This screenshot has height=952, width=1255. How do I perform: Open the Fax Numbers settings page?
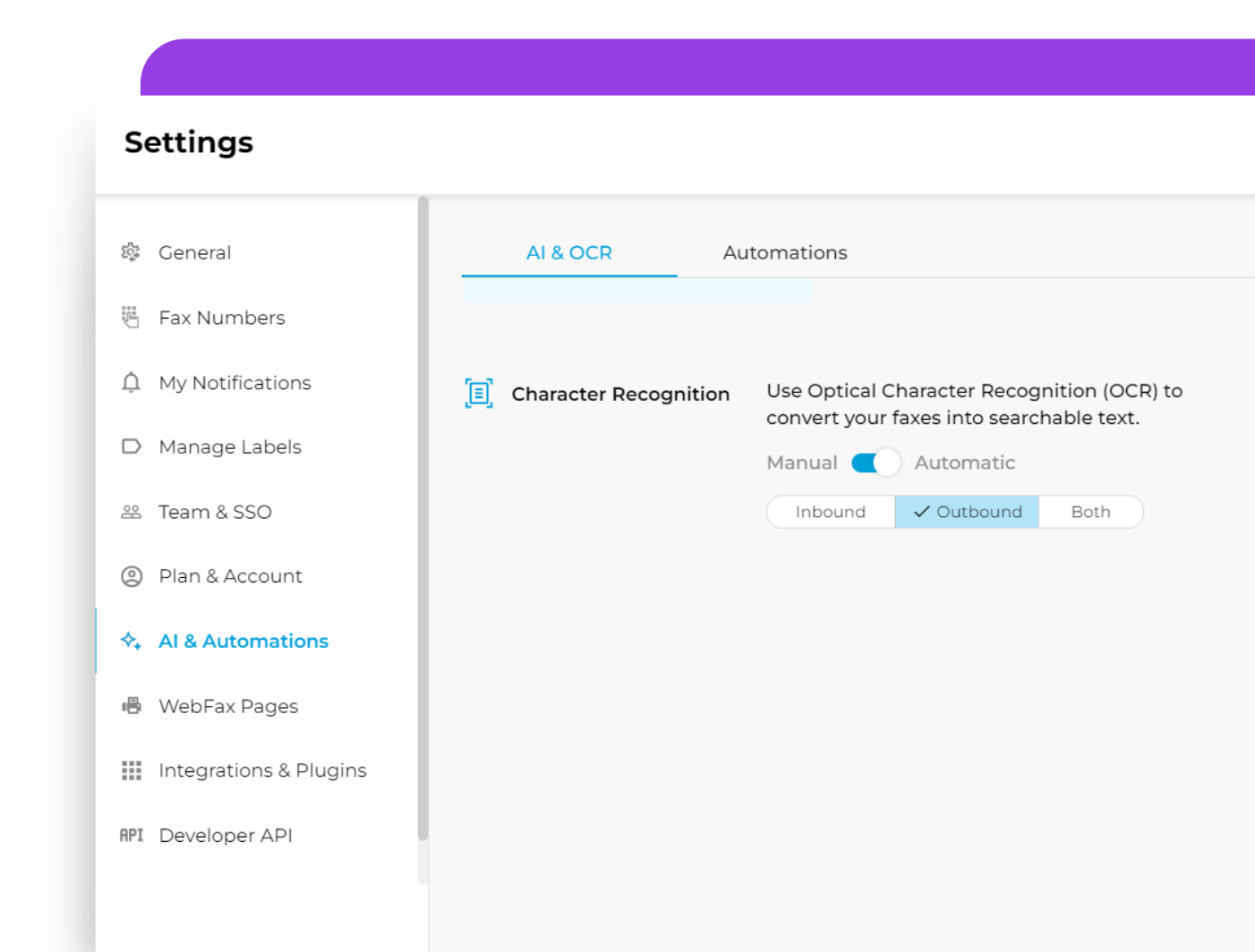[222, 318]
